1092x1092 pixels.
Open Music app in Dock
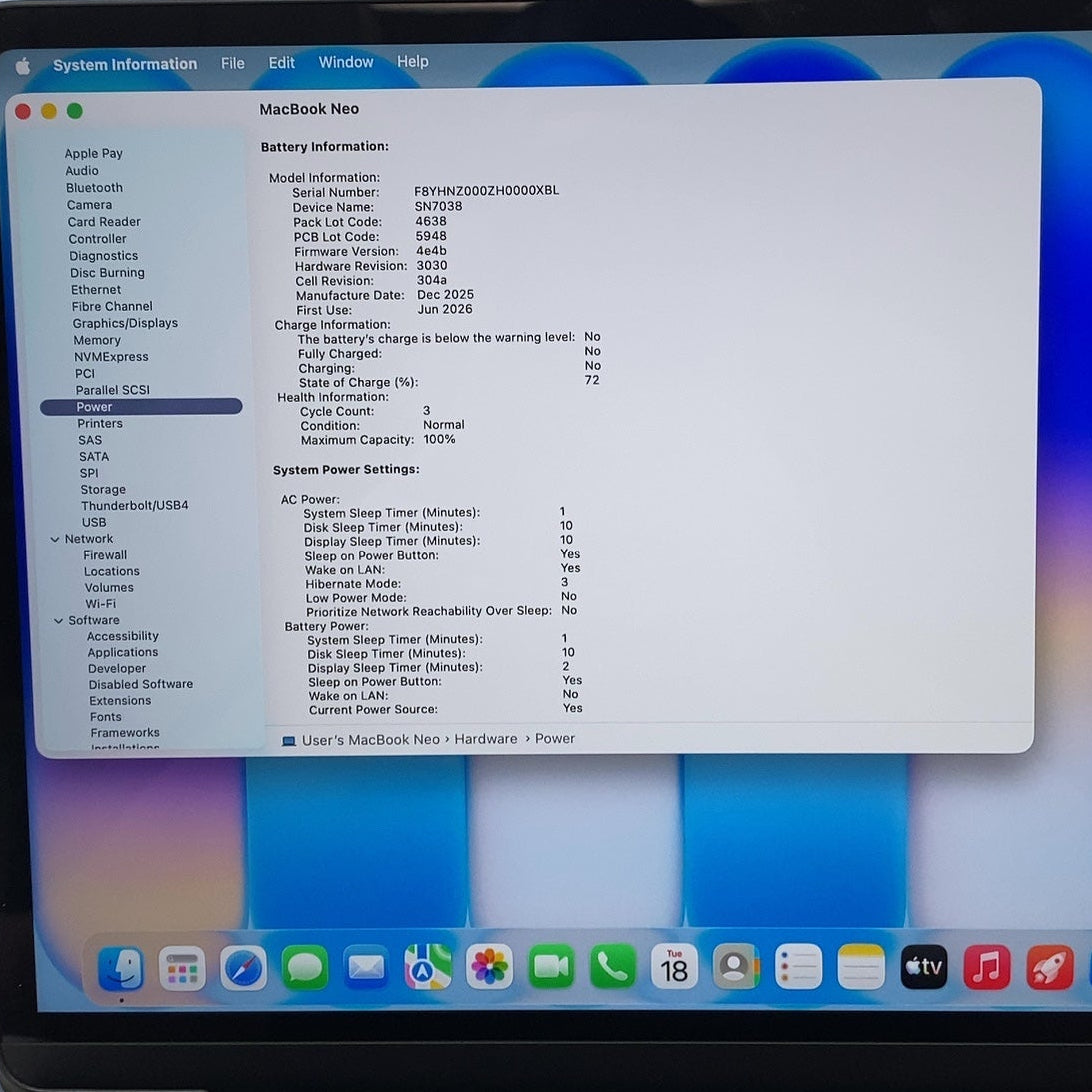[x=986, y=967]
